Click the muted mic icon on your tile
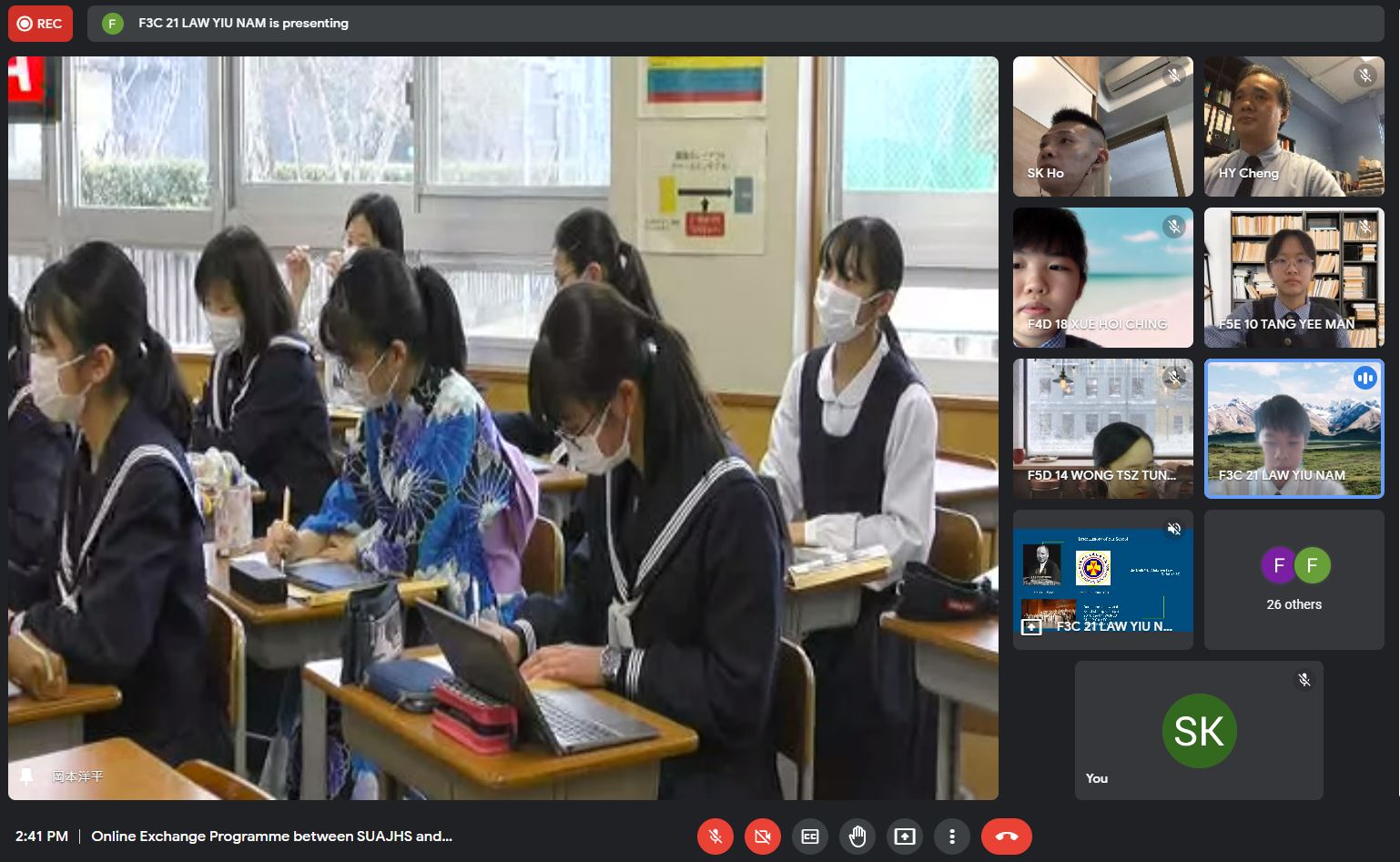Image resolution: width=1400 pixels, height=862 pixels. tap(1304, 680)
